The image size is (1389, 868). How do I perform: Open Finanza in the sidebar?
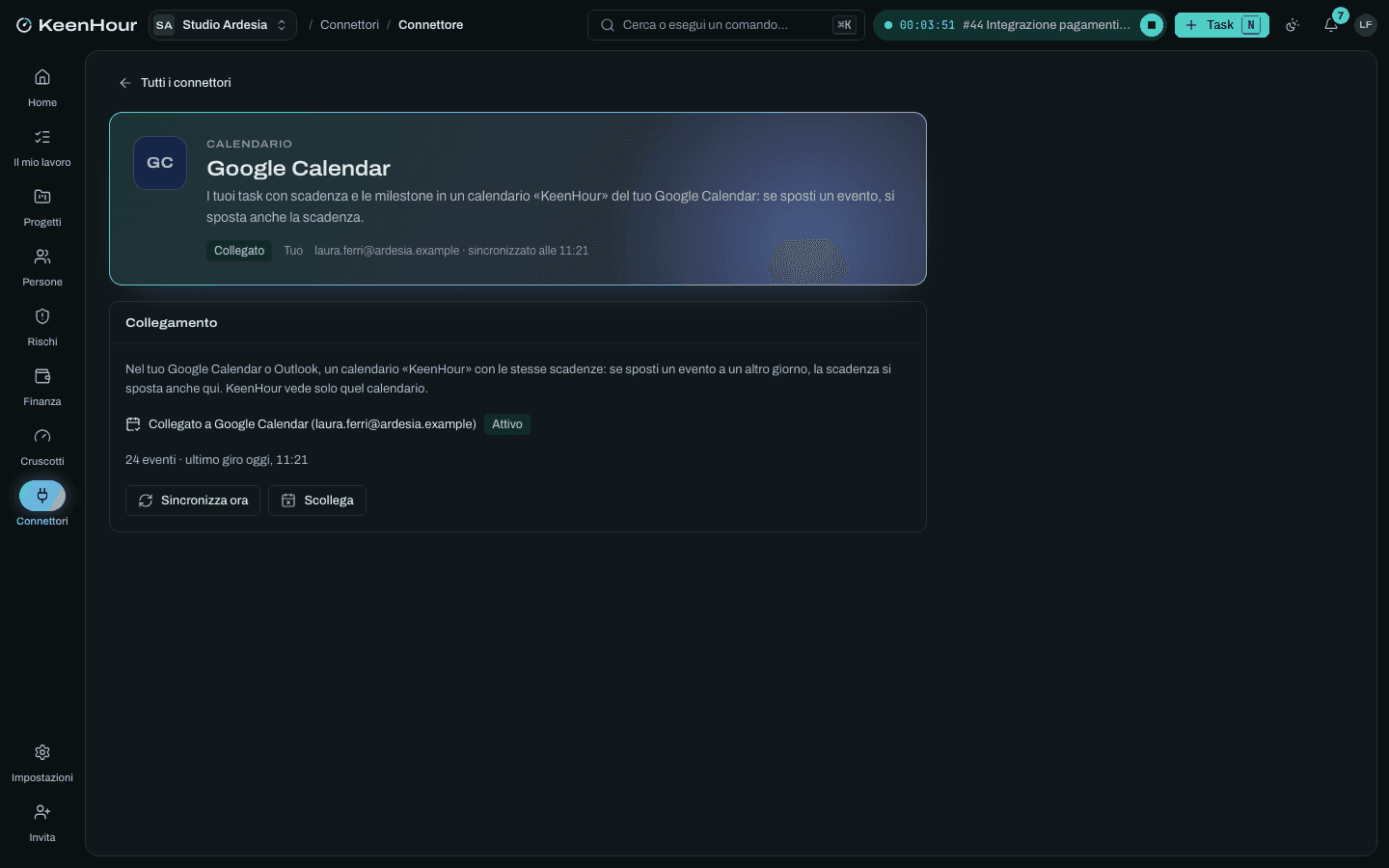42,387
